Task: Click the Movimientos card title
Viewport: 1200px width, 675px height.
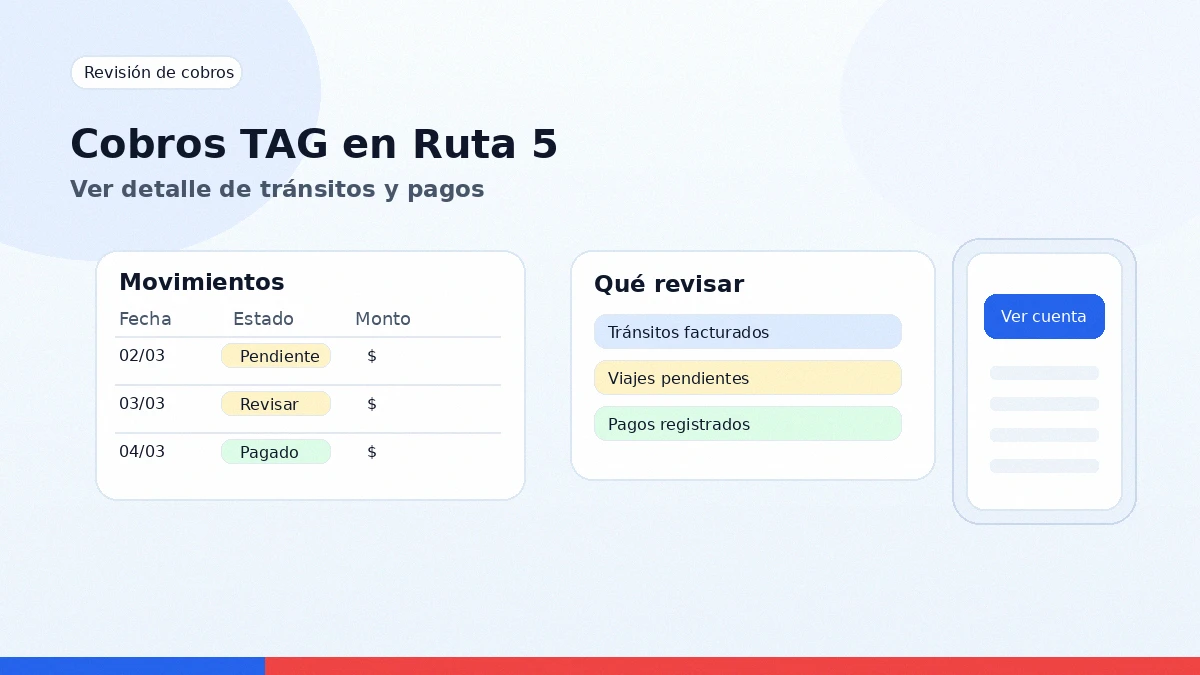Action: point(202,282)
